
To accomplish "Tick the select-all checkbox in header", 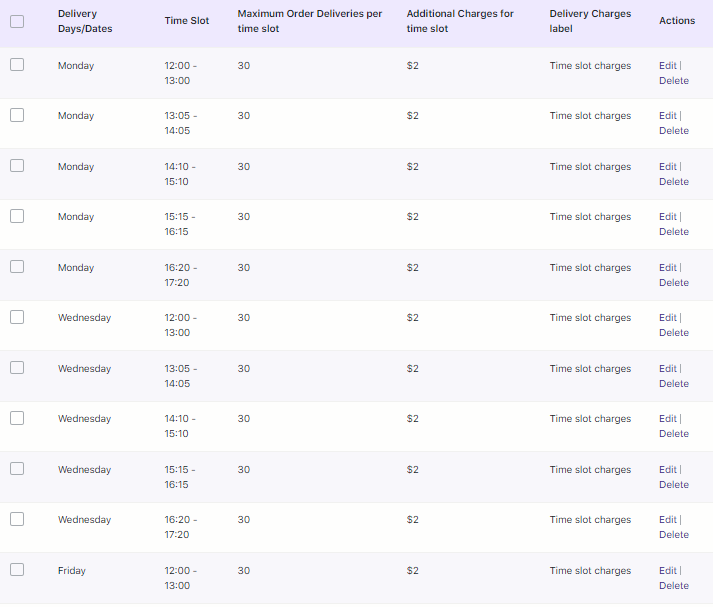I will [x=17, y=21].
